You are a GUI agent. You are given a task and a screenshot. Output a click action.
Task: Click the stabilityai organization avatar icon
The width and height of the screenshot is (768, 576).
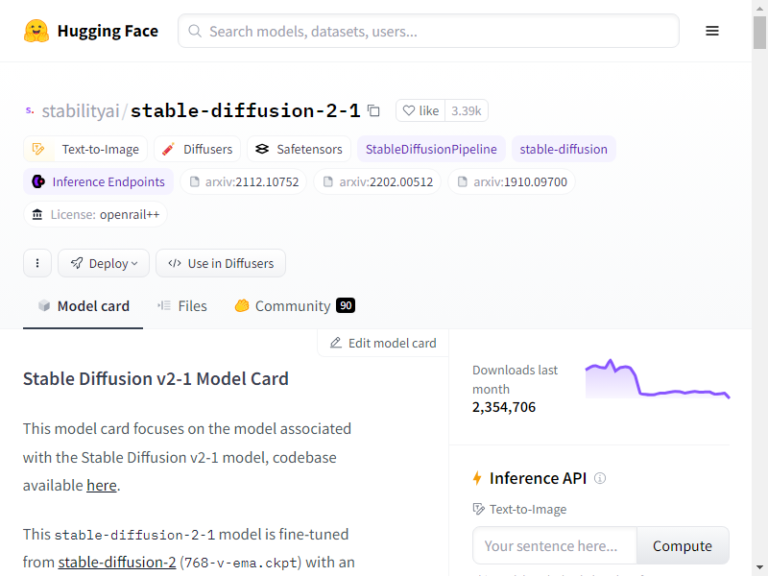(30, 111)
